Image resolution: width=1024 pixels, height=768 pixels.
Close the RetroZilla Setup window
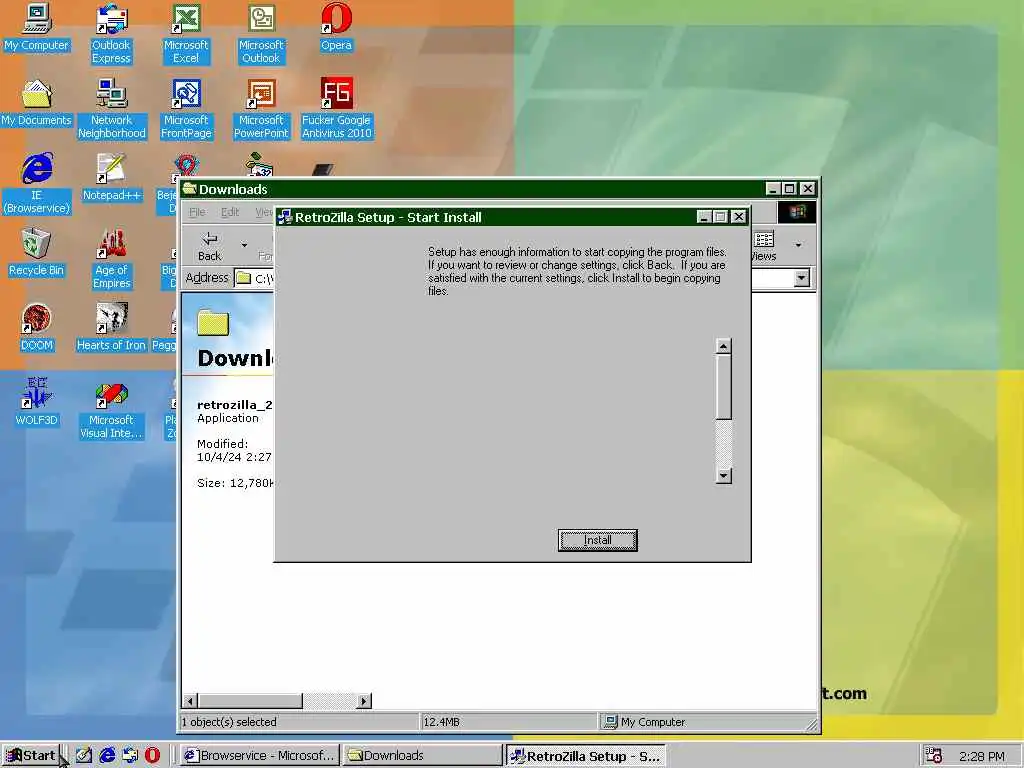(739, 217)
